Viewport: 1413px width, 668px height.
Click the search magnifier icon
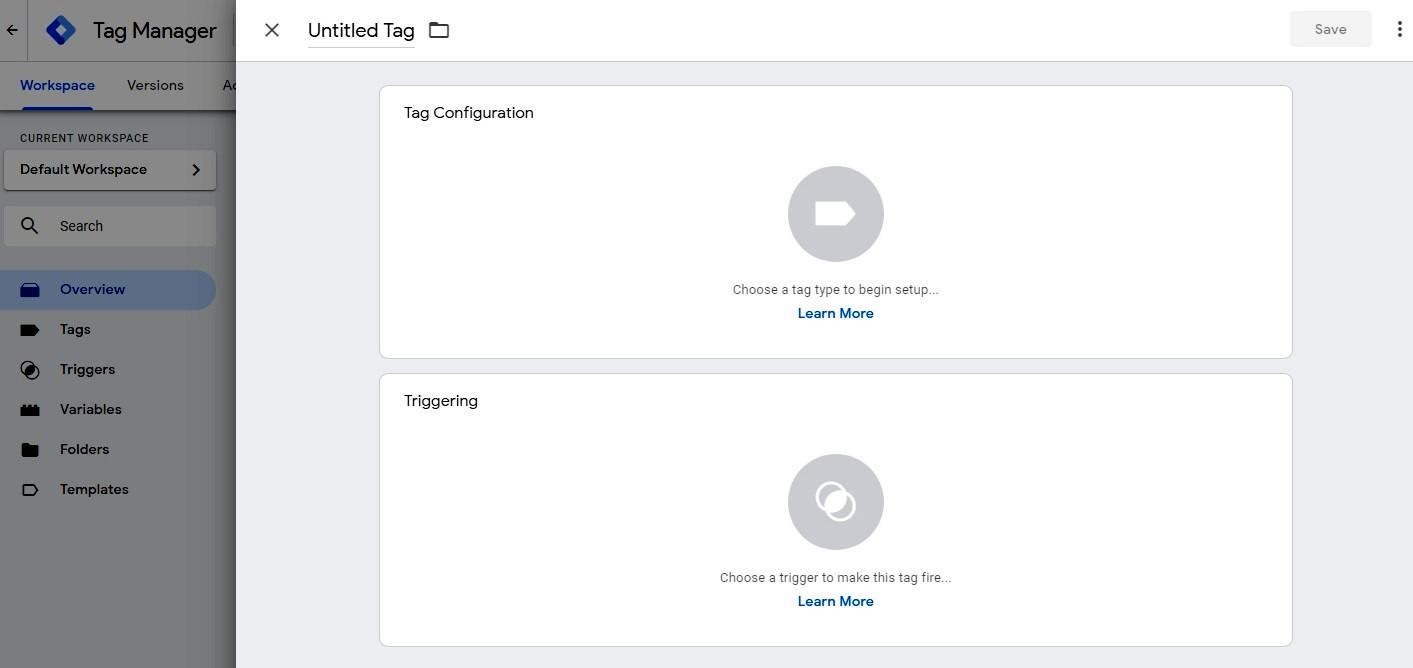(x=30, y=225)
